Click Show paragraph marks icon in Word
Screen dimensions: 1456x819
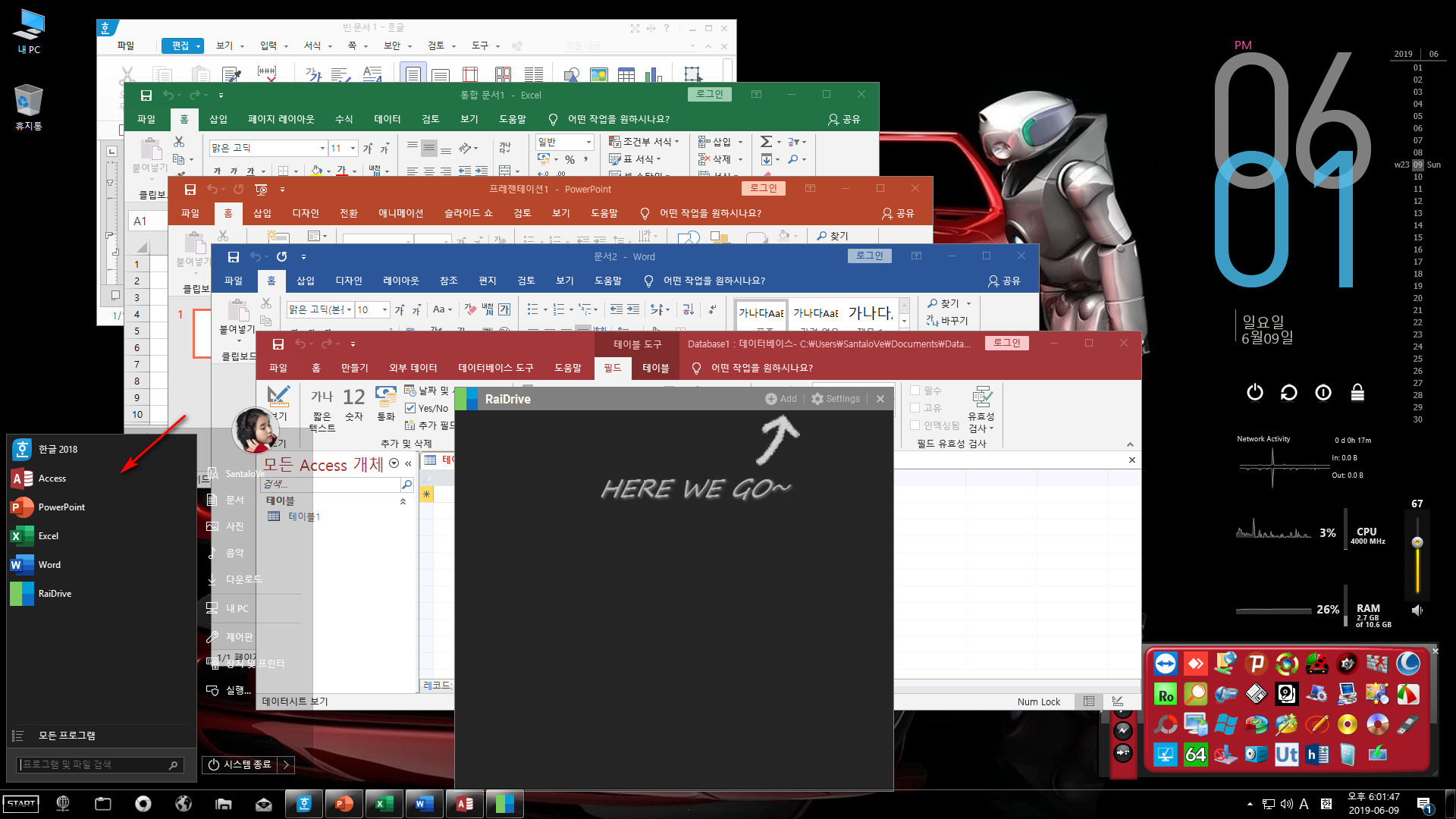[x=712, y=309]
